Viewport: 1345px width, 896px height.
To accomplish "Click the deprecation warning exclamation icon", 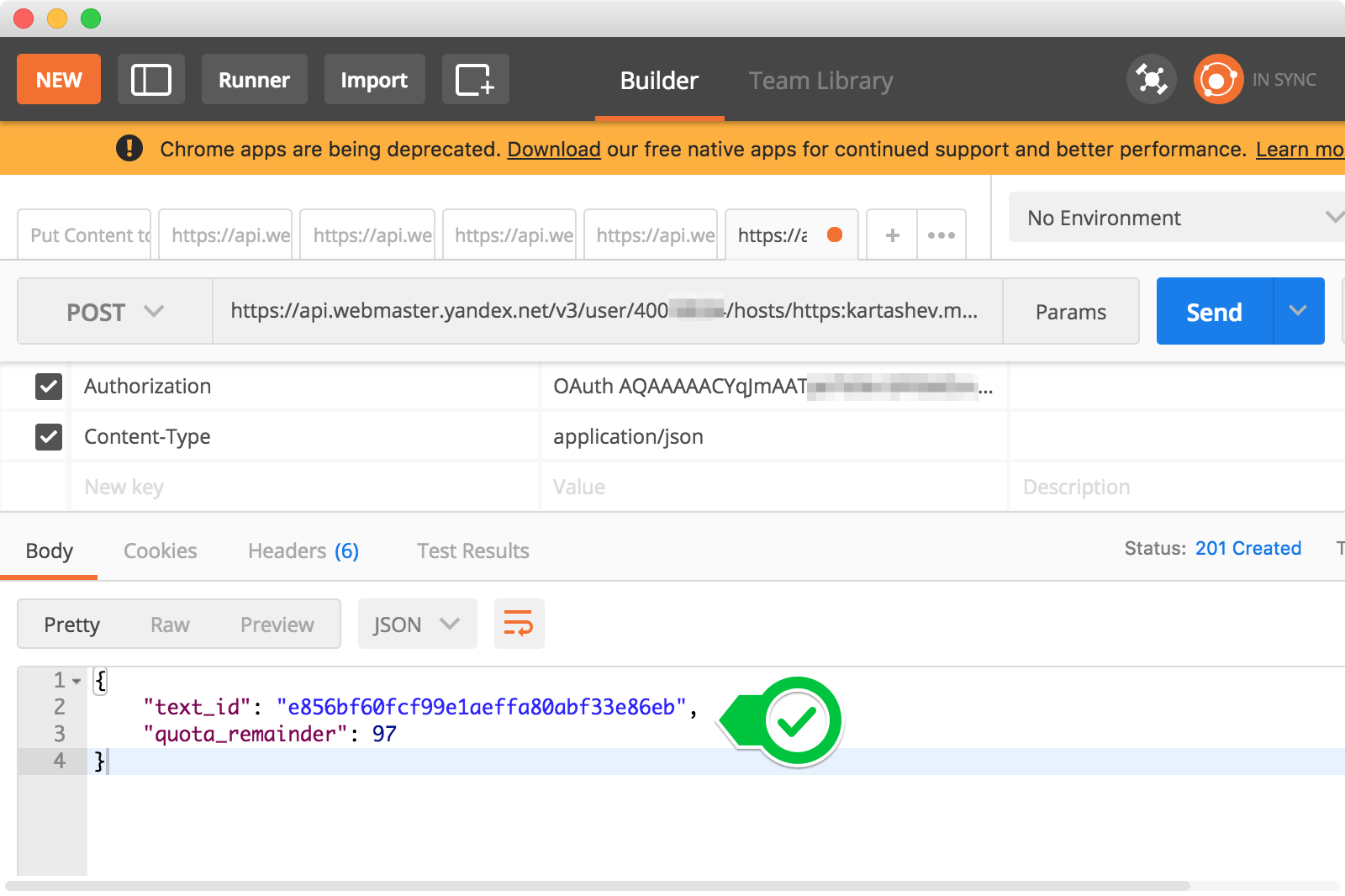I will [x=129, y=148].
